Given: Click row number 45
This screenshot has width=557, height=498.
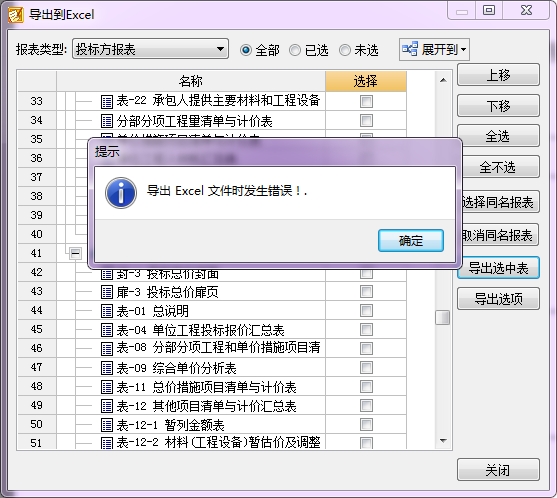Looking at the screenshot, I should pos(37,330).
